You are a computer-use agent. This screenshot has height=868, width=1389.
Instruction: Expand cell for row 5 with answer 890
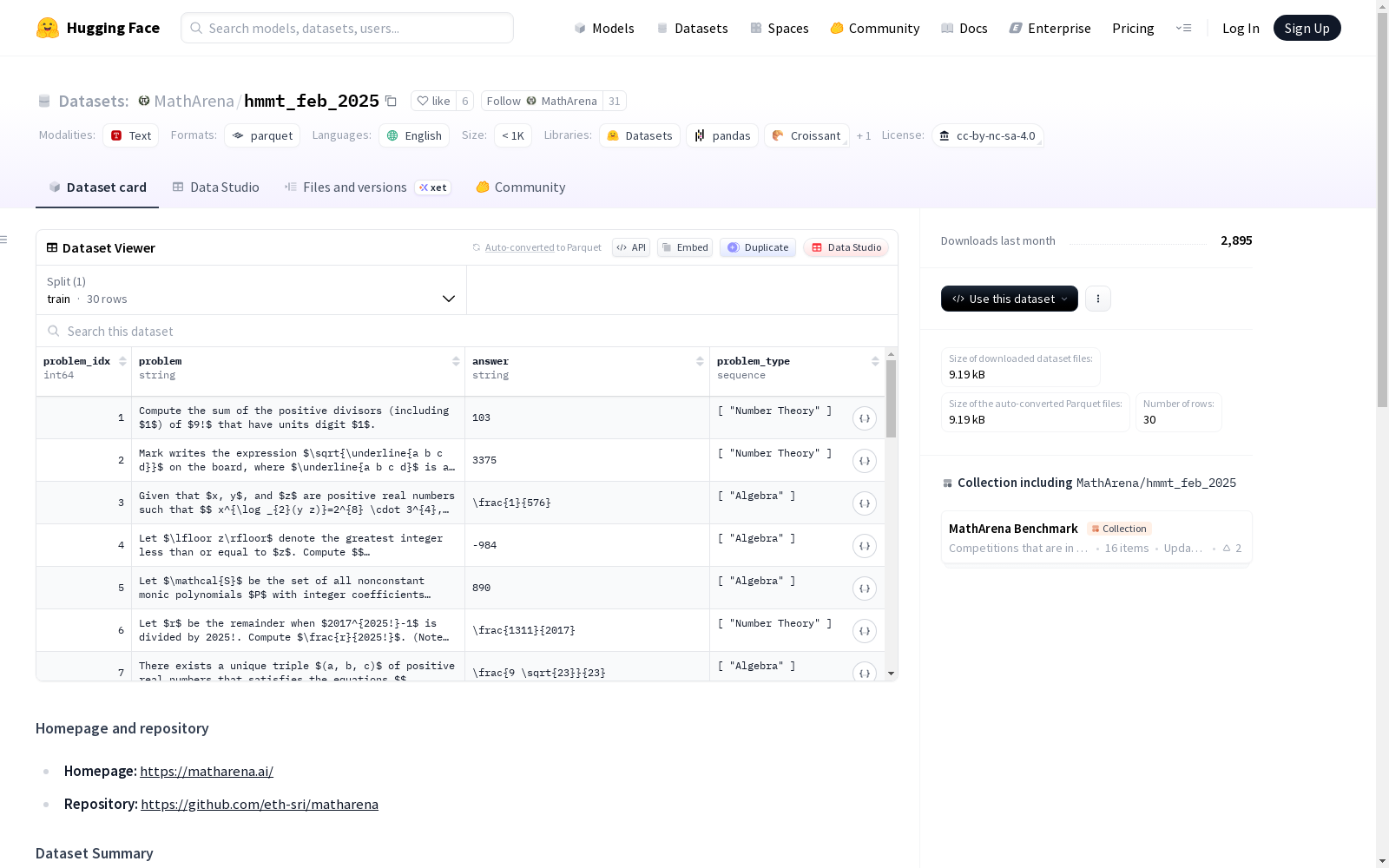click(x=865, y=589)
